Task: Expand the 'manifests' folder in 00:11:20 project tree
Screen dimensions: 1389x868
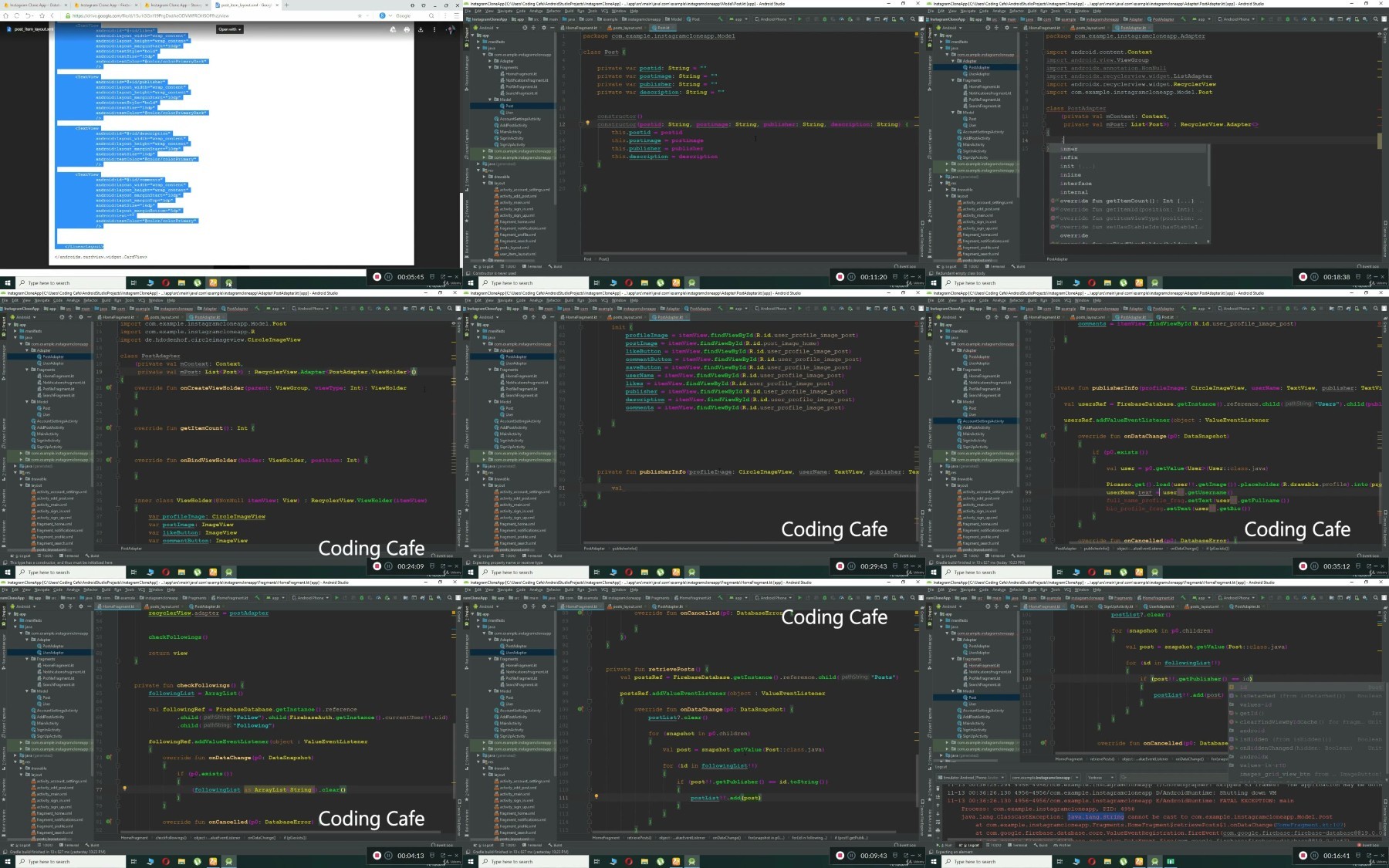Action: click(478, 42)
